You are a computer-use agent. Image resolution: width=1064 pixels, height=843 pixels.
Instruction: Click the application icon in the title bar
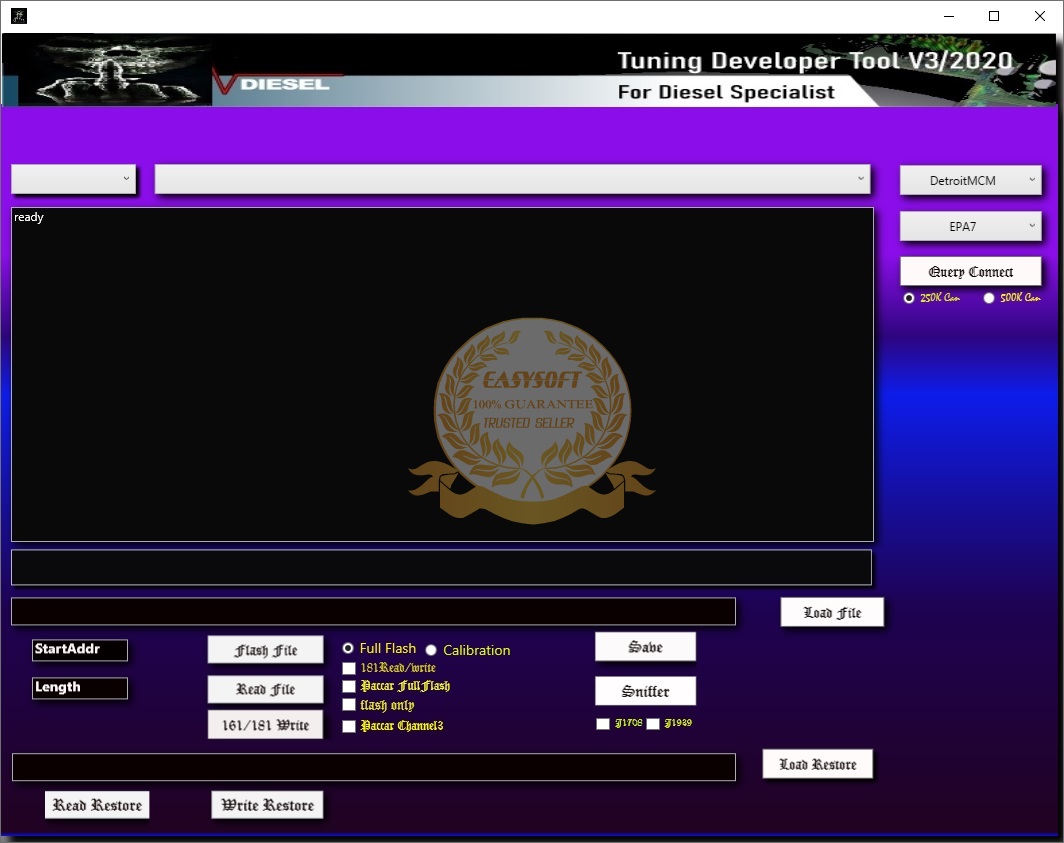(x=19, y=16)
